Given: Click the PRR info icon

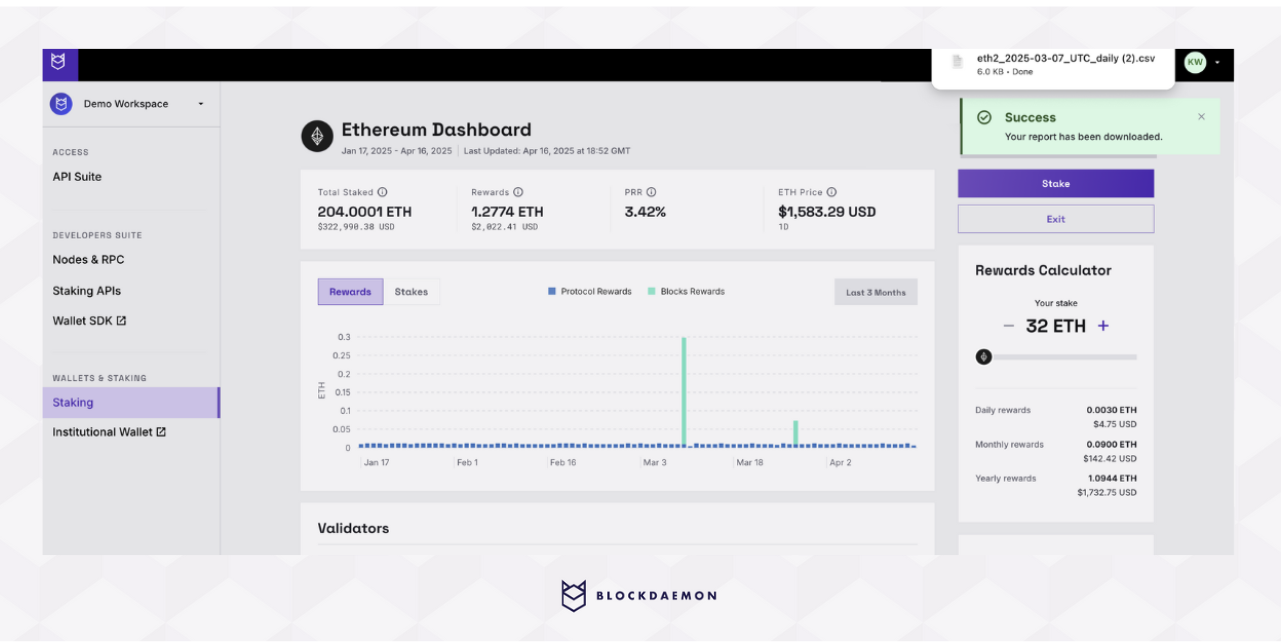Looking at the screenshot, I should point(651,192).
